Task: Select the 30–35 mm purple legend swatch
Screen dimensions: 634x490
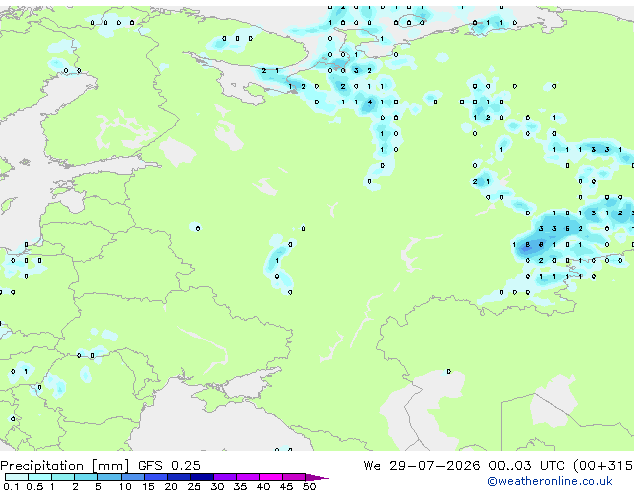Action: [225, 477]
